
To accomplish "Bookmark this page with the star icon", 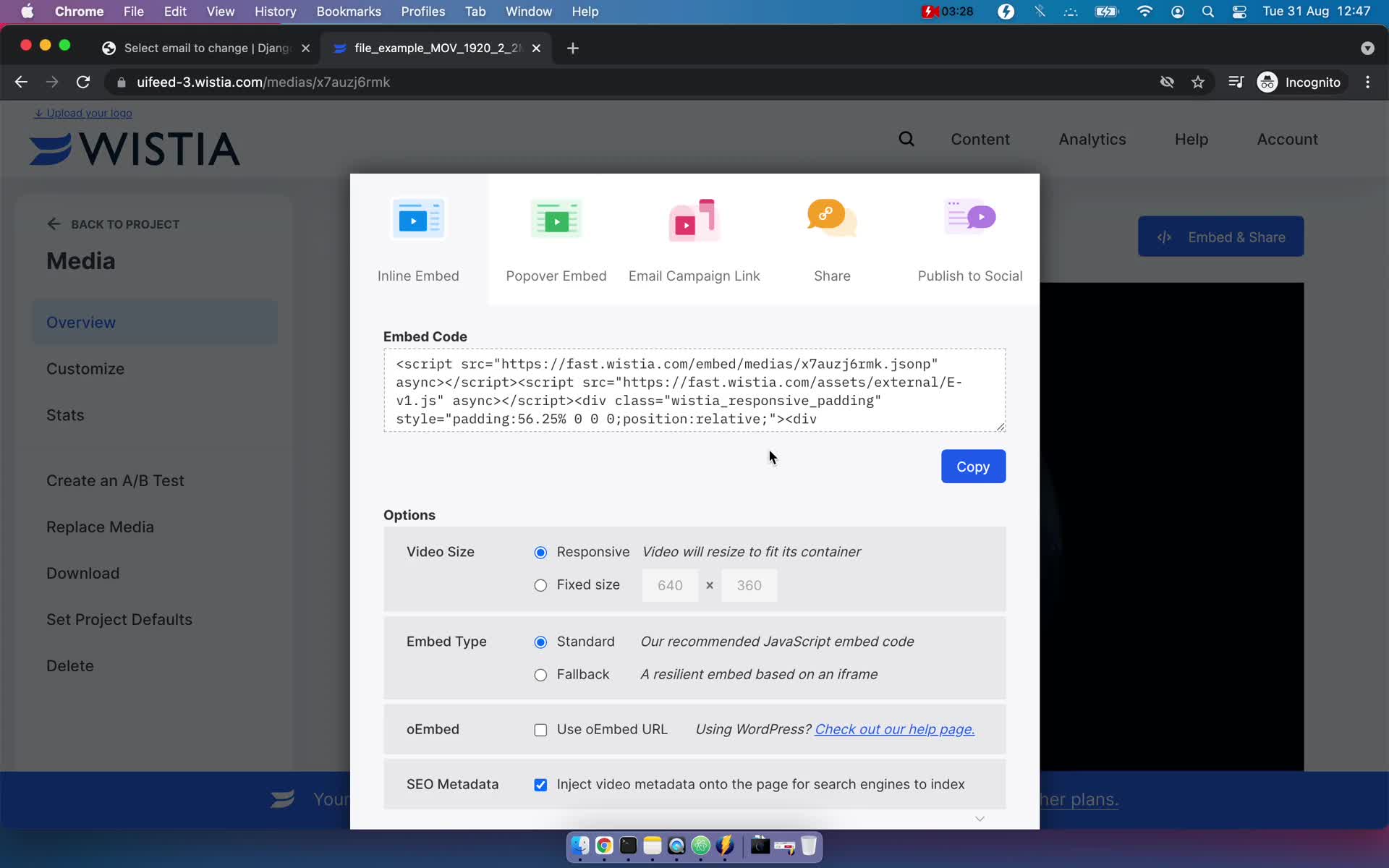I will pyautogui.click(x=1198, y=82).
